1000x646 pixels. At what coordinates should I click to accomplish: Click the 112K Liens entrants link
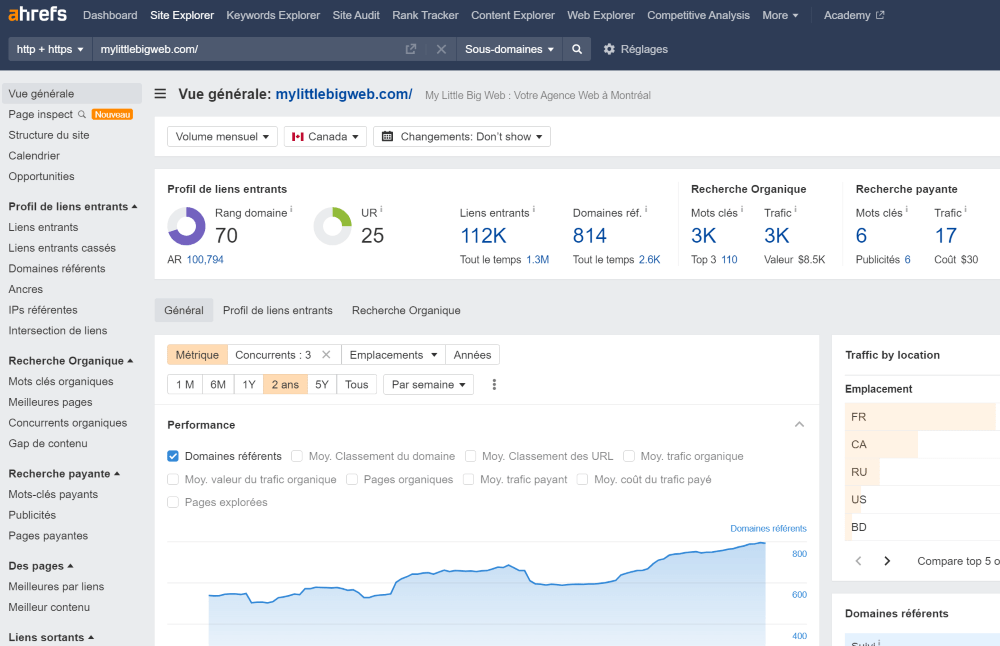[483, 236]
